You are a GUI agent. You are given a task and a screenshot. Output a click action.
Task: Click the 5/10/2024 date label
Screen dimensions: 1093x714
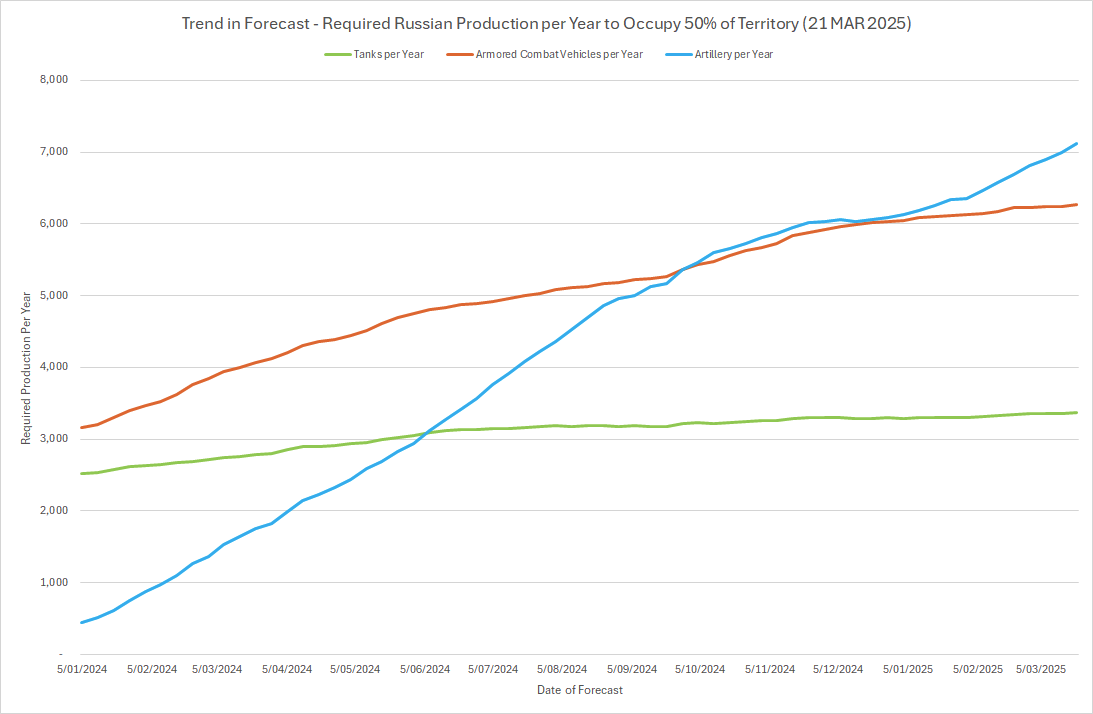(x=701, y=669)
